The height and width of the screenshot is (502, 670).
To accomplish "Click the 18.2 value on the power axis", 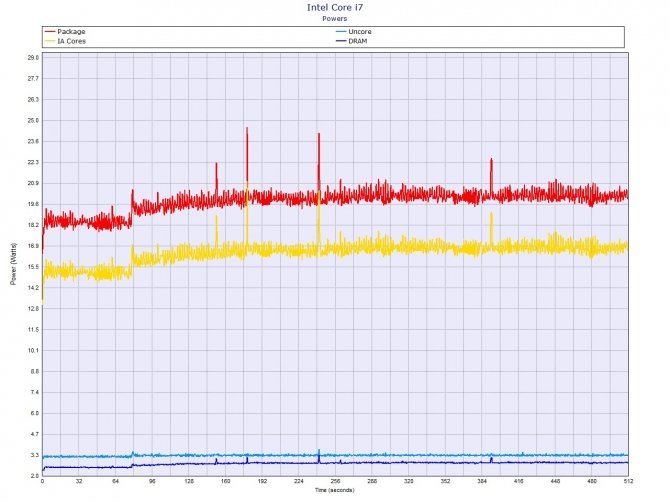I will point(33,225).
